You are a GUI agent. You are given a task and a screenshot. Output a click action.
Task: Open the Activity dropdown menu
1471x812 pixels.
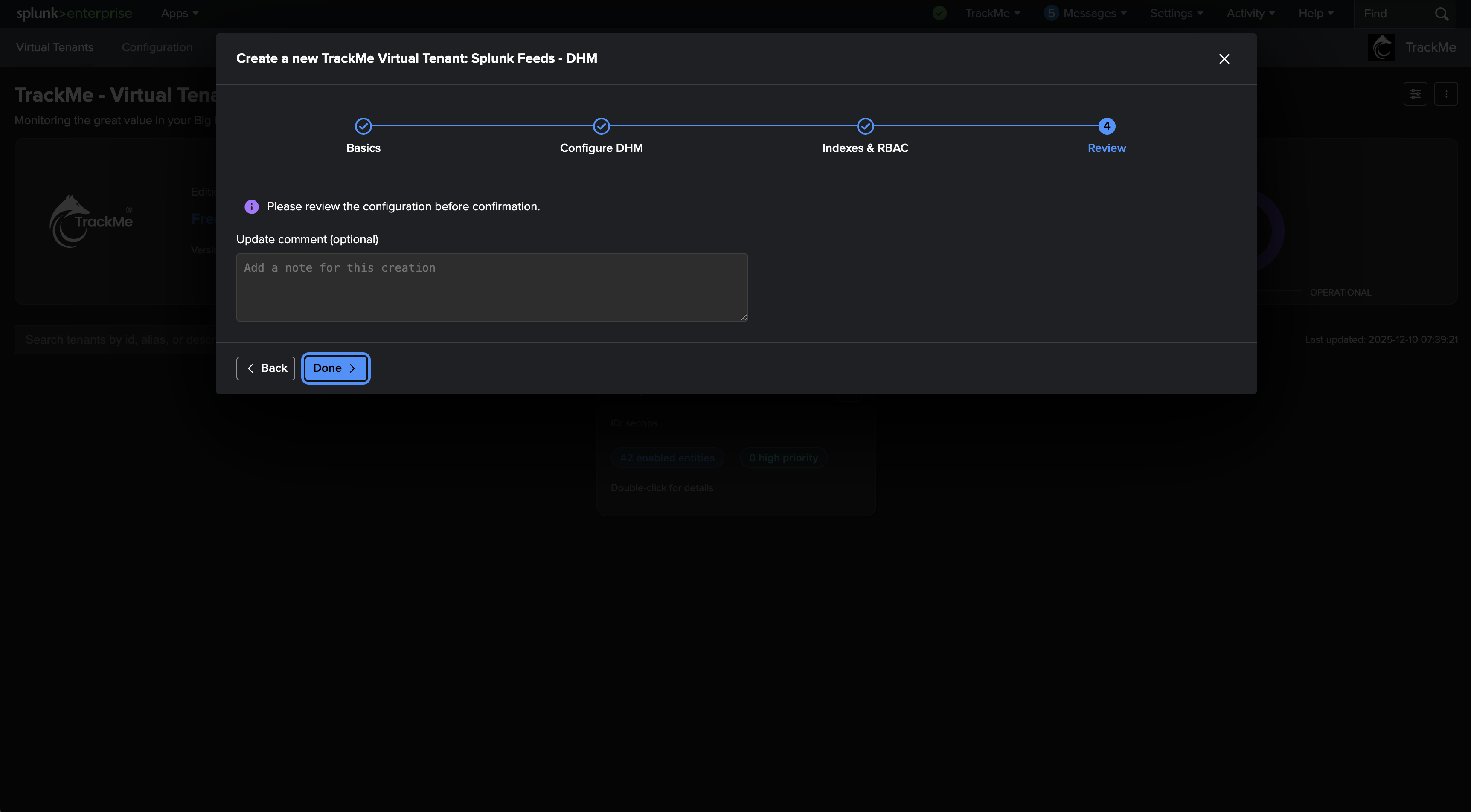[1250, 13]
